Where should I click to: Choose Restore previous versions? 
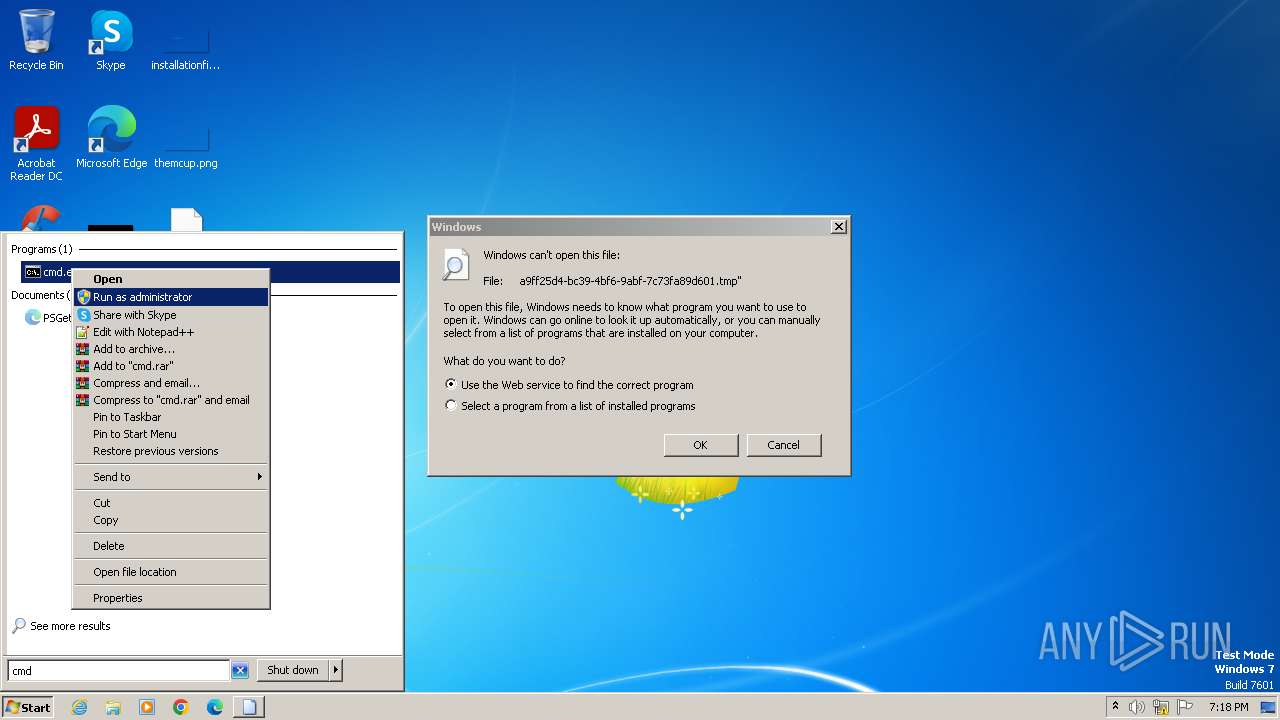[x=171, y=451]
